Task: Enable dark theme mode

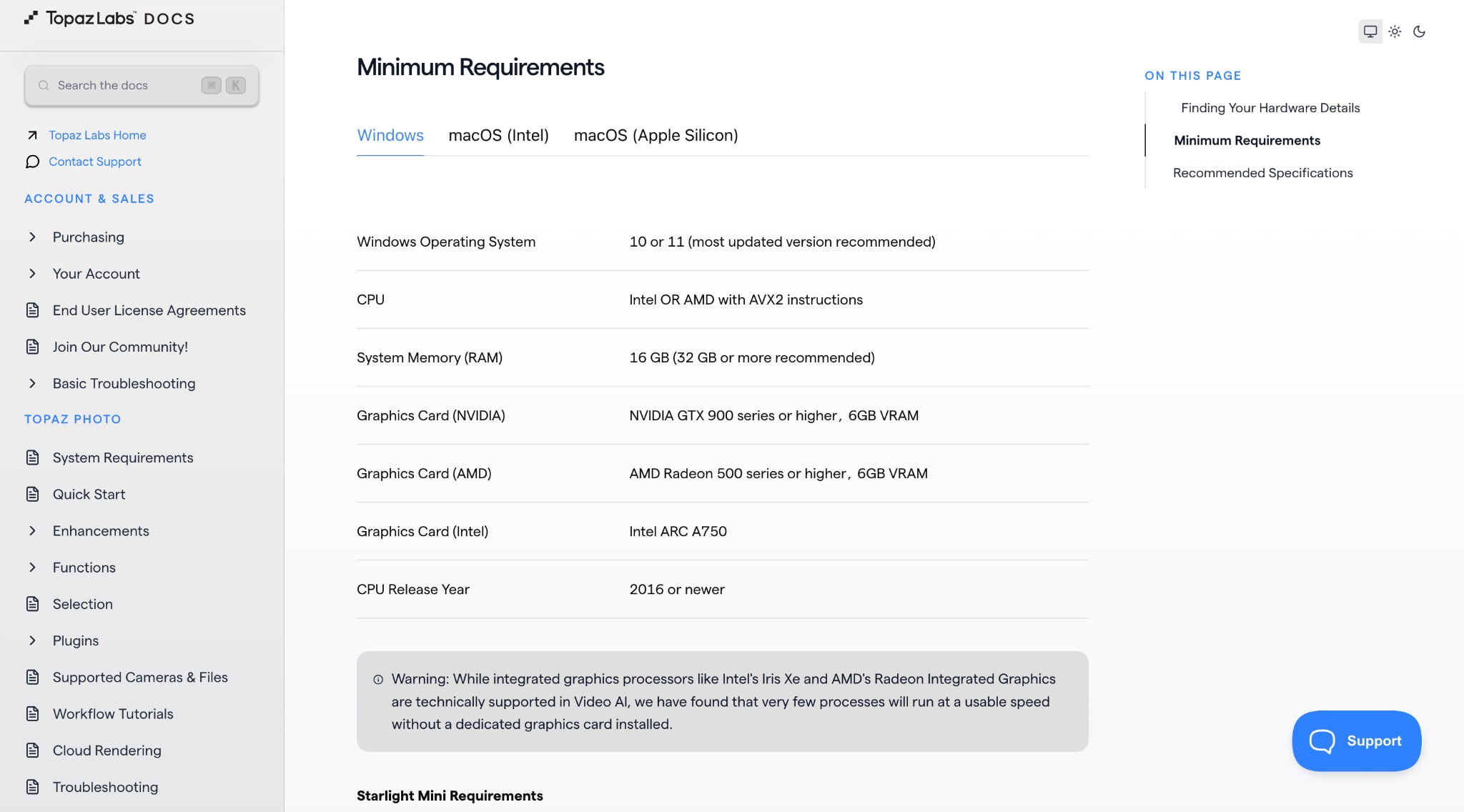Action: coord(1420,31)
